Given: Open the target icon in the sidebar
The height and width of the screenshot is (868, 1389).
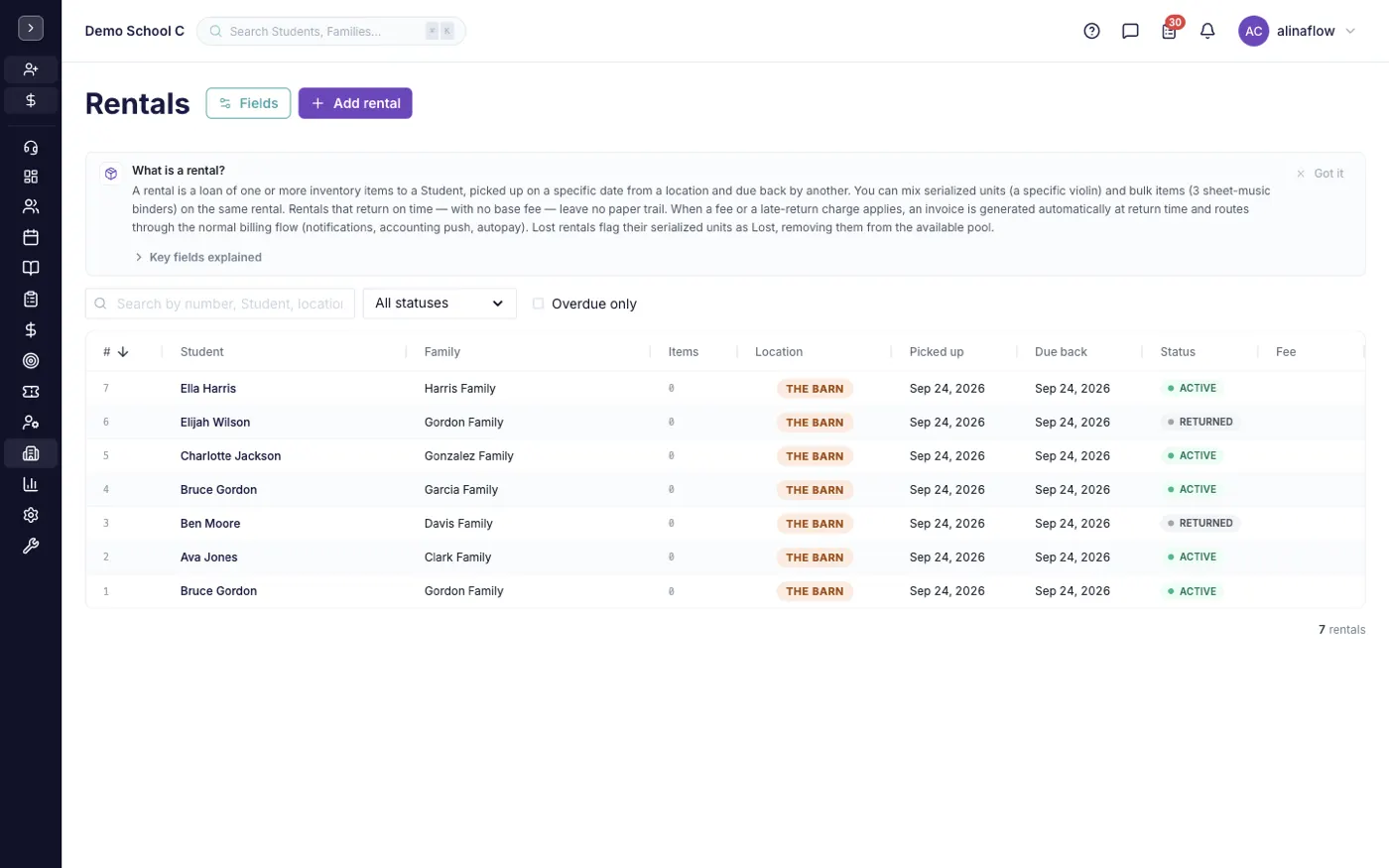Looking at the screenshot, I should pos(31,361).
